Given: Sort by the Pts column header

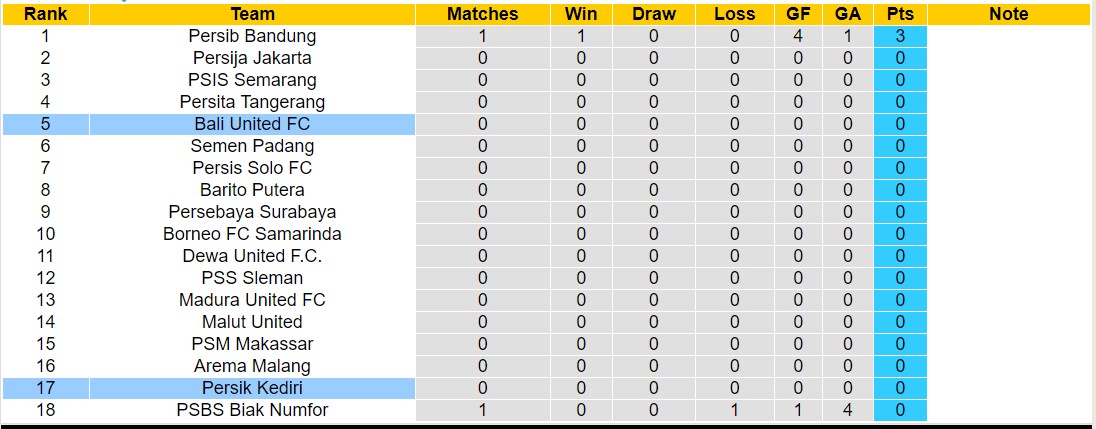Looking at the screenshot, I should coord(900,14).
